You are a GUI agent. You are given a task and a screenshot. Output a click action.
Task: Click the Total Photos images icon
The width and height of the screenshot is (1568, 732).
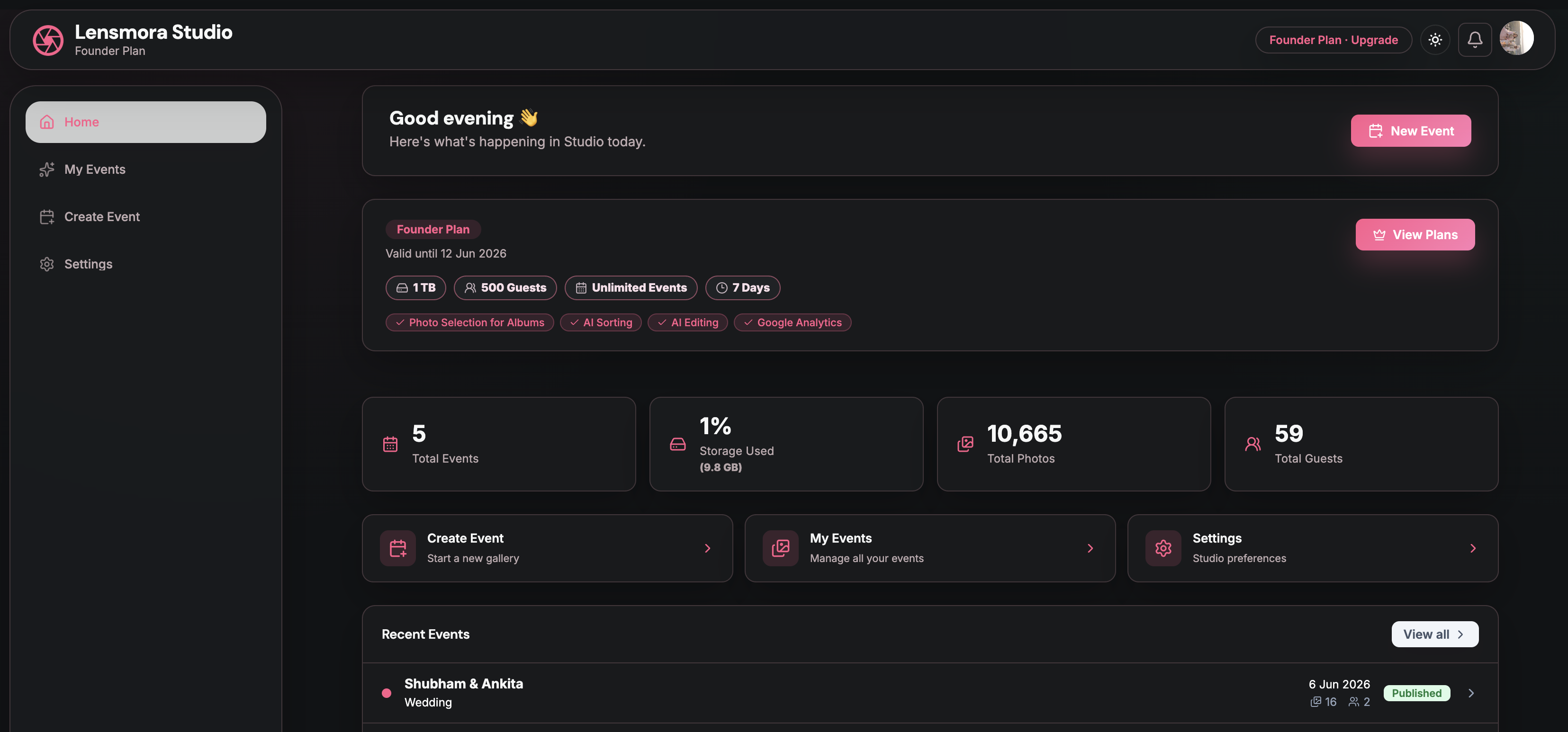coord(965,445)
